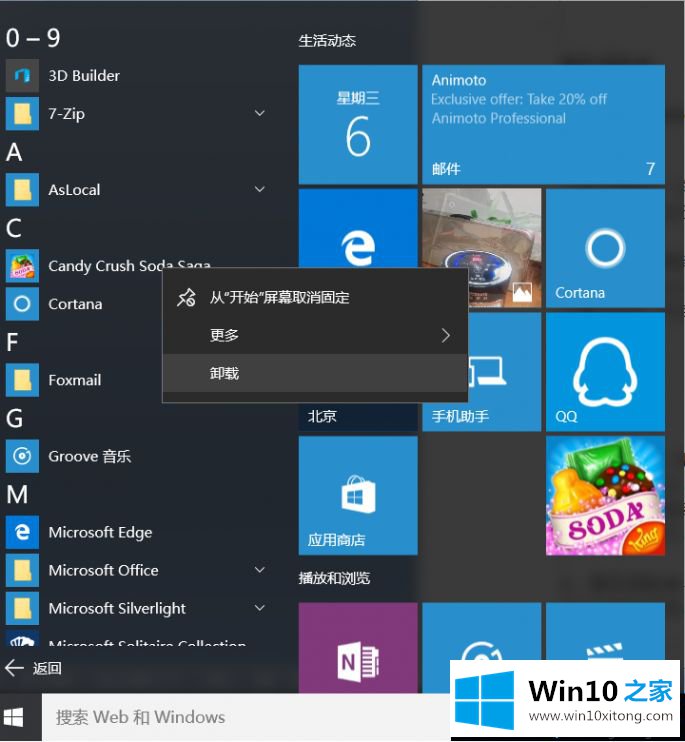Click the letter G section header
The height and width of the screenshot is (742, 685).
point(15,418)
